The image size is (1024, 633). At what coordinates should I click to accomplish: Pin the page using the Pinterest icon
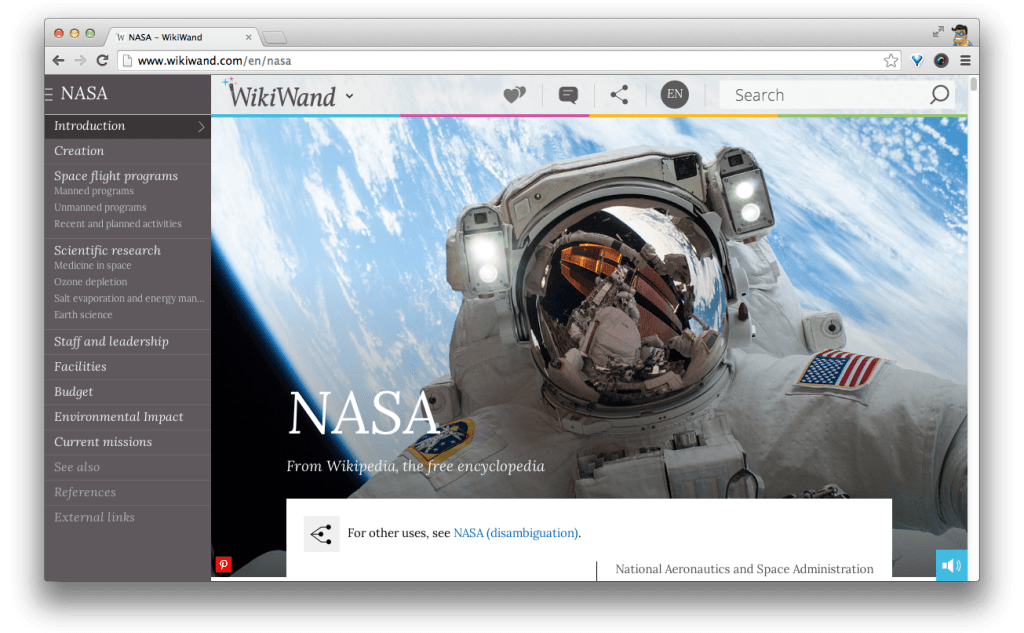coord(223,565)
